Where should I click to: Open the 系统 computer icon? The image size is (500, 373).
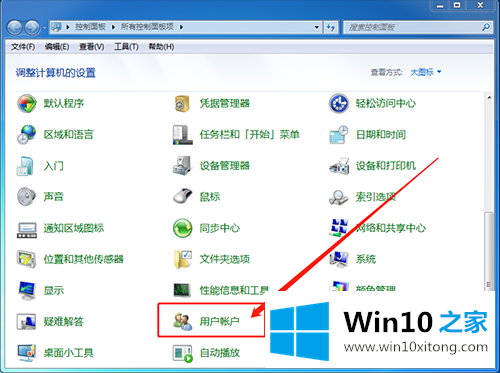pos(339,259)
